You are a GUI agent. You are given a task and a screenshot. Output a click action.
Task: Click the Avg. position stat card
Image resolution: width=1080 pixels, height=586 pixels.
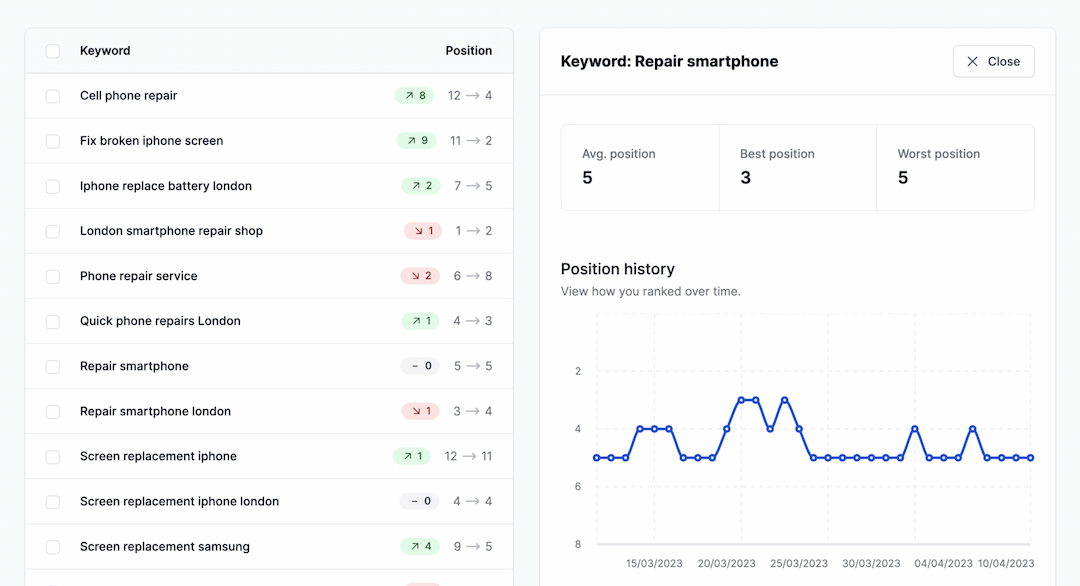tap(640, 167)
